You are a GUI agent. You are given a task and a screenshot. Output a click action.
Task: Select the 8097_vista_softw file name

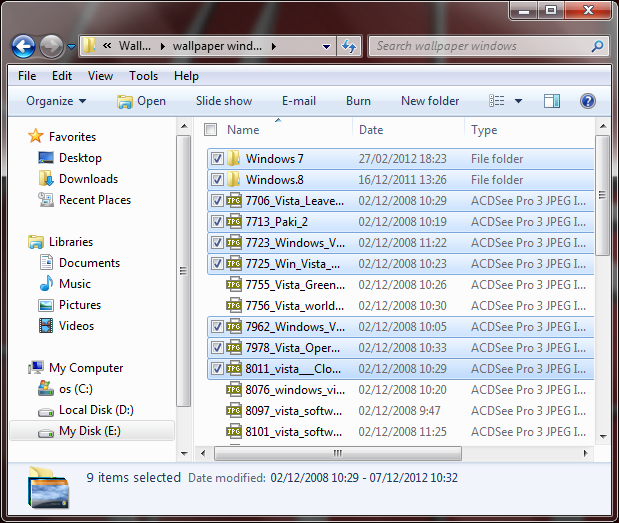pyautogui.click(x=294, y=411)
